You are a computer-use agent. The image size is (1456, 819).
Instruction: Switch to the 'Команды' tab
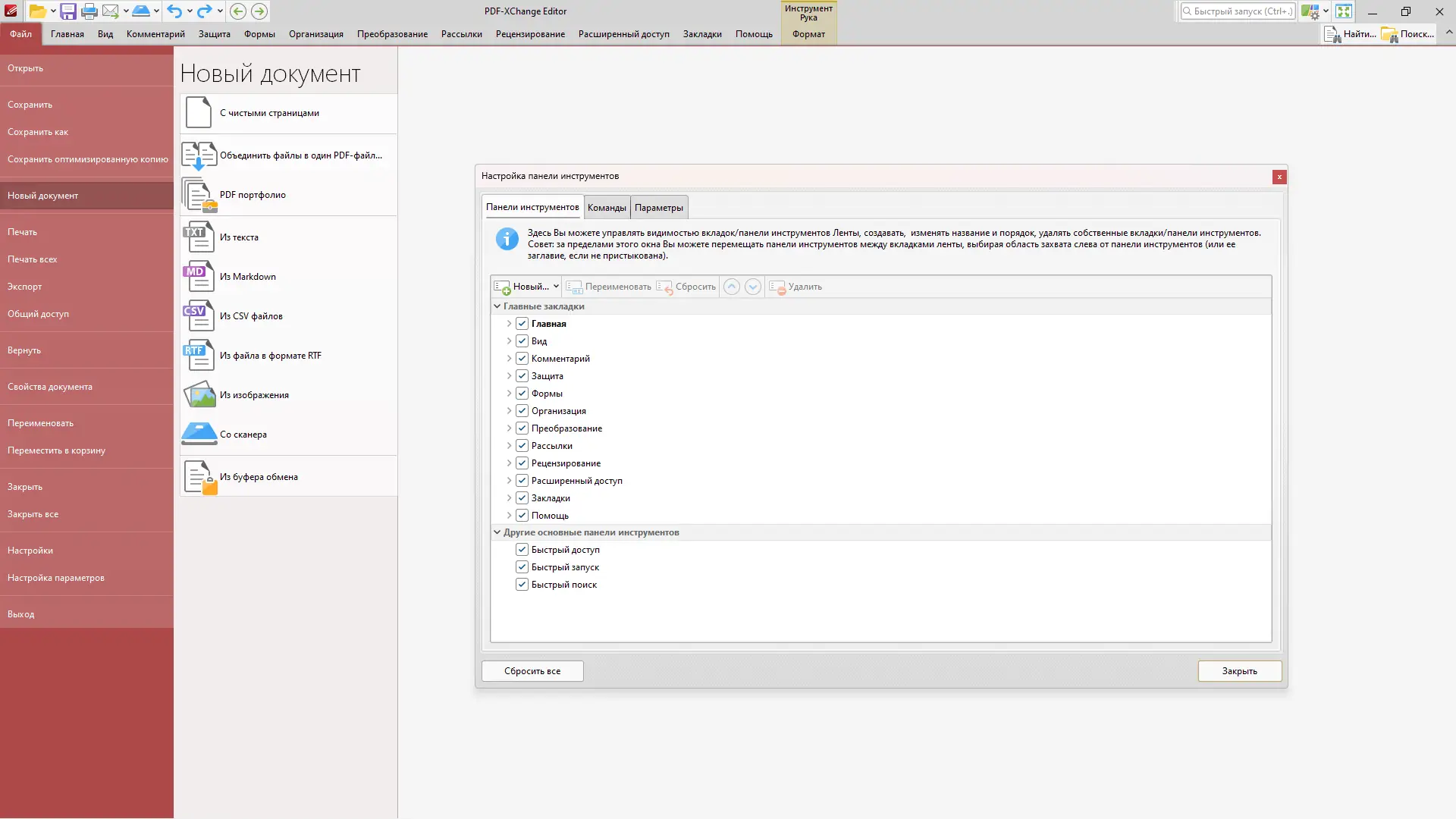tap(607, 208)
